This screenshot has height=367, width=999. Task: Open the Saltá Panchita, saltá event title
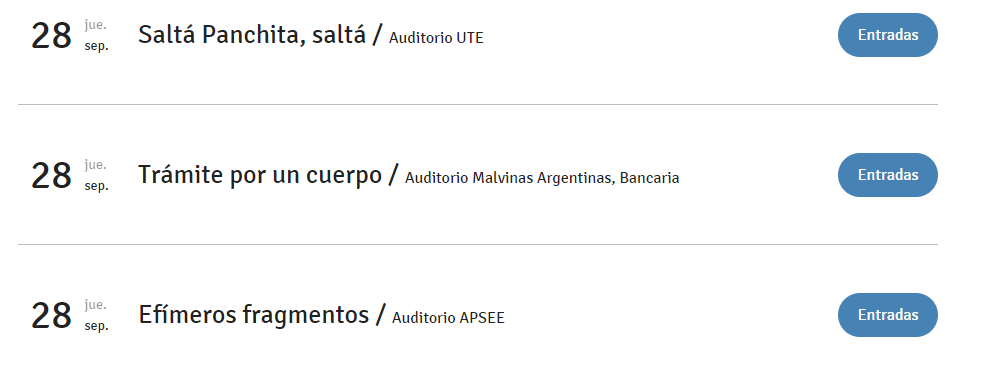point(252,35)
